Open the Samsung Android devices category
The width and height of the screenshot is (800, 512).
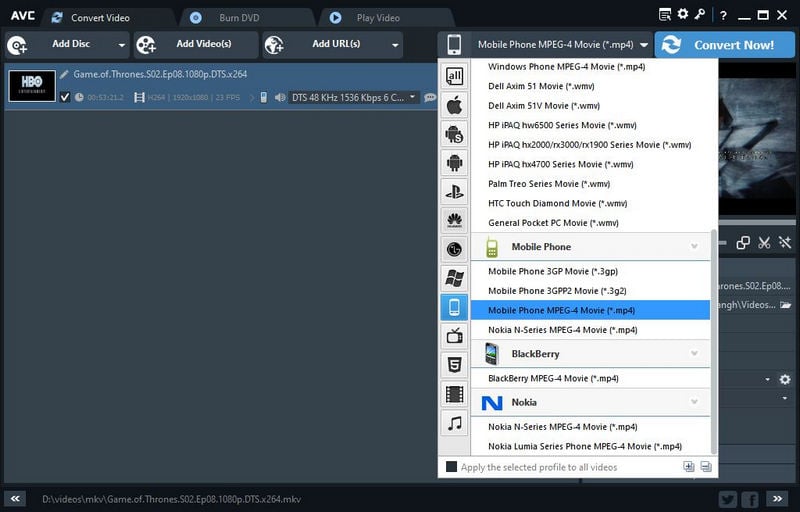click(454, 134)
